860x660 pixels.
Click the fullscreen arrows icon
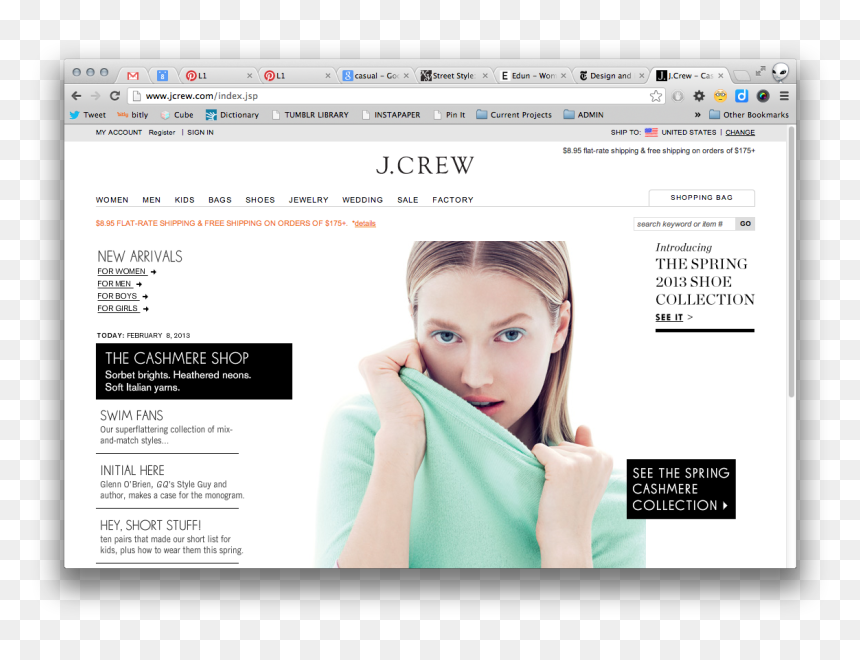(x=760, y=71)
